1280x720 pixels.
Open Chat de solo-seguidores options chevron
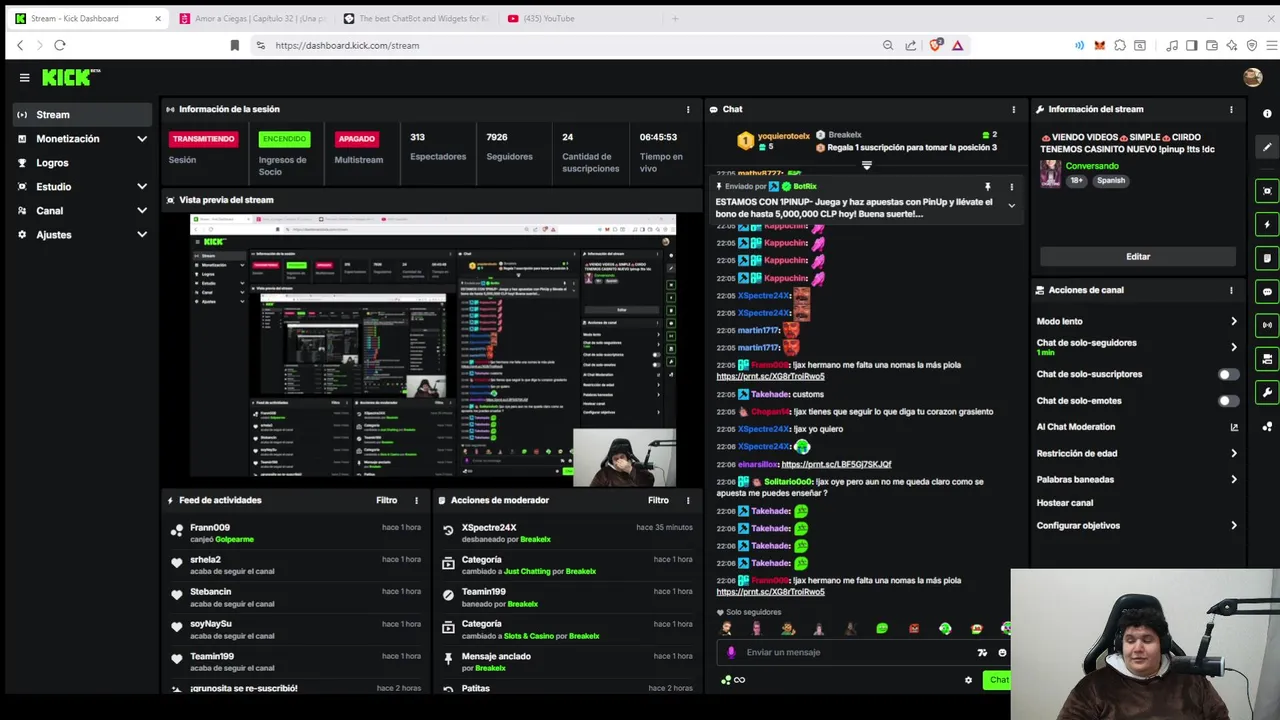pos(1233,347)
